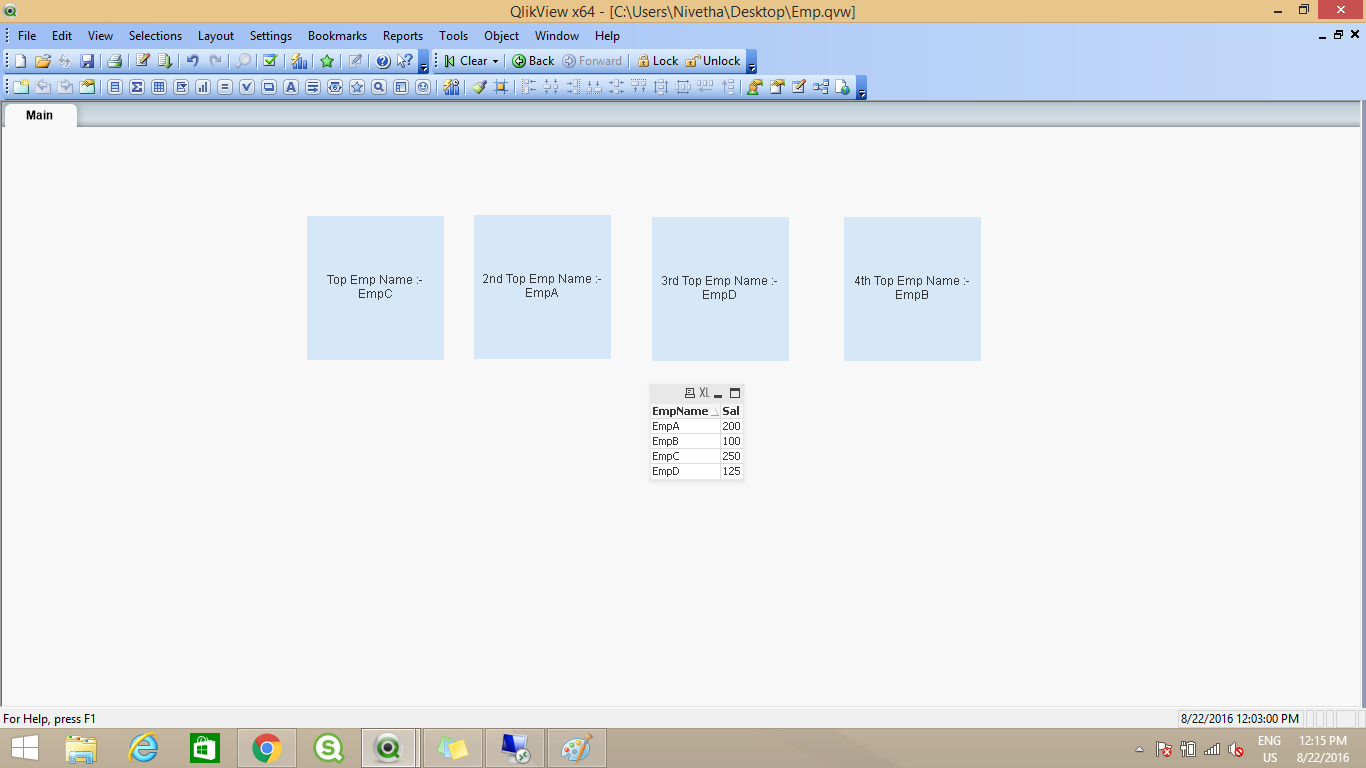Expand navigation toolbar overflow options arrow
Image resolution: width=1366 pixels, height=768 pixels.
tap(752, 67)
